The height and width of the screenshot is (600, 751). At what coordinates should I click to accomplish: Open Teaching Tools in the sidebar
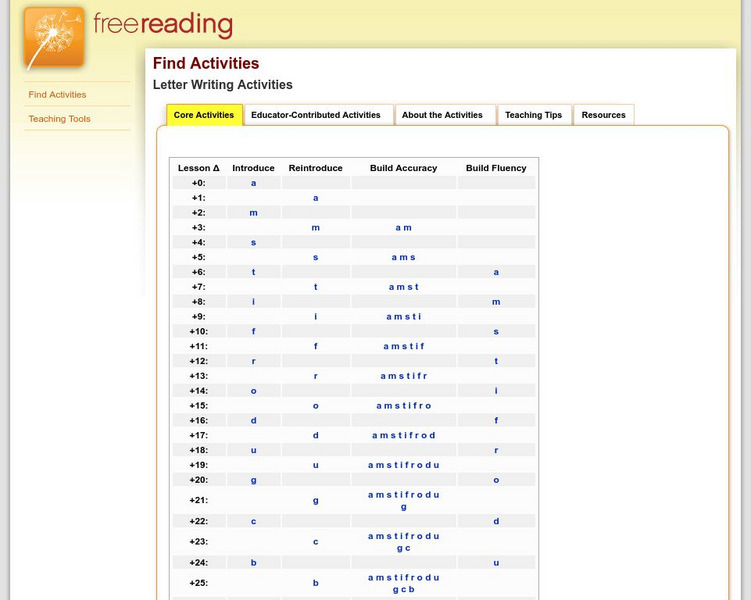59,119
